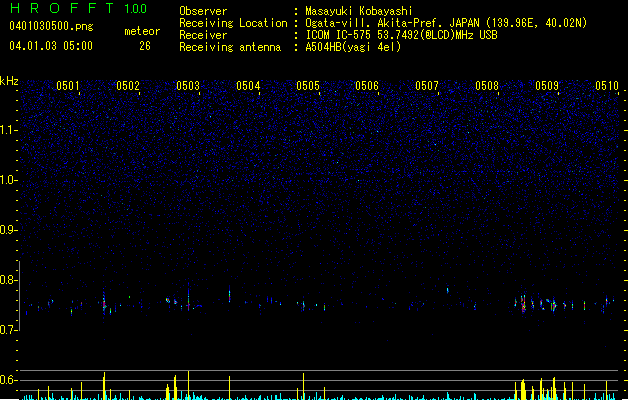Click the 0.8 frequency axis label

pyautogui.click(x=8, y=280)
